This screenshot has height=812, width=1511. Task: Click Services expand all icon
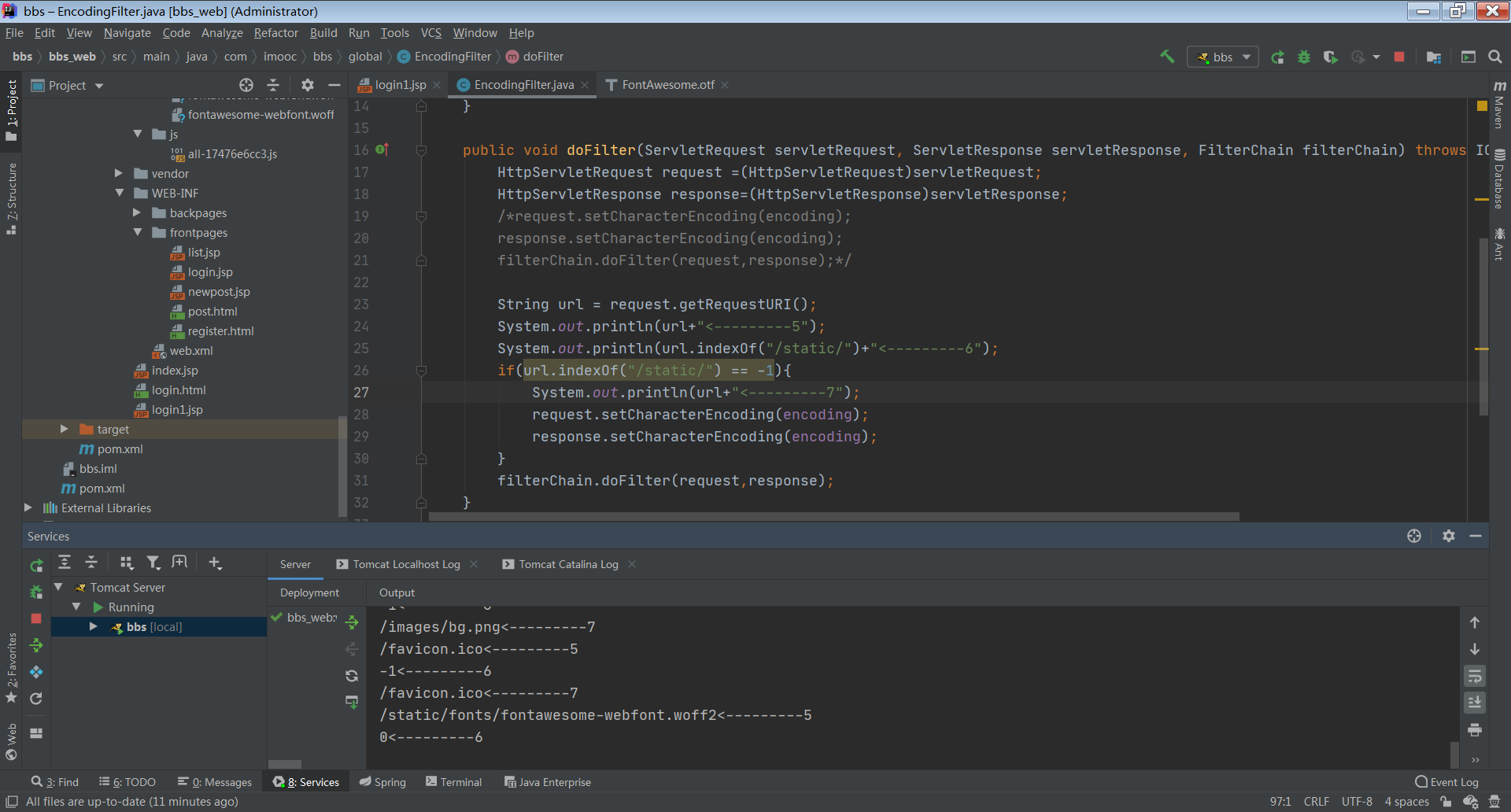pos(65,562)
